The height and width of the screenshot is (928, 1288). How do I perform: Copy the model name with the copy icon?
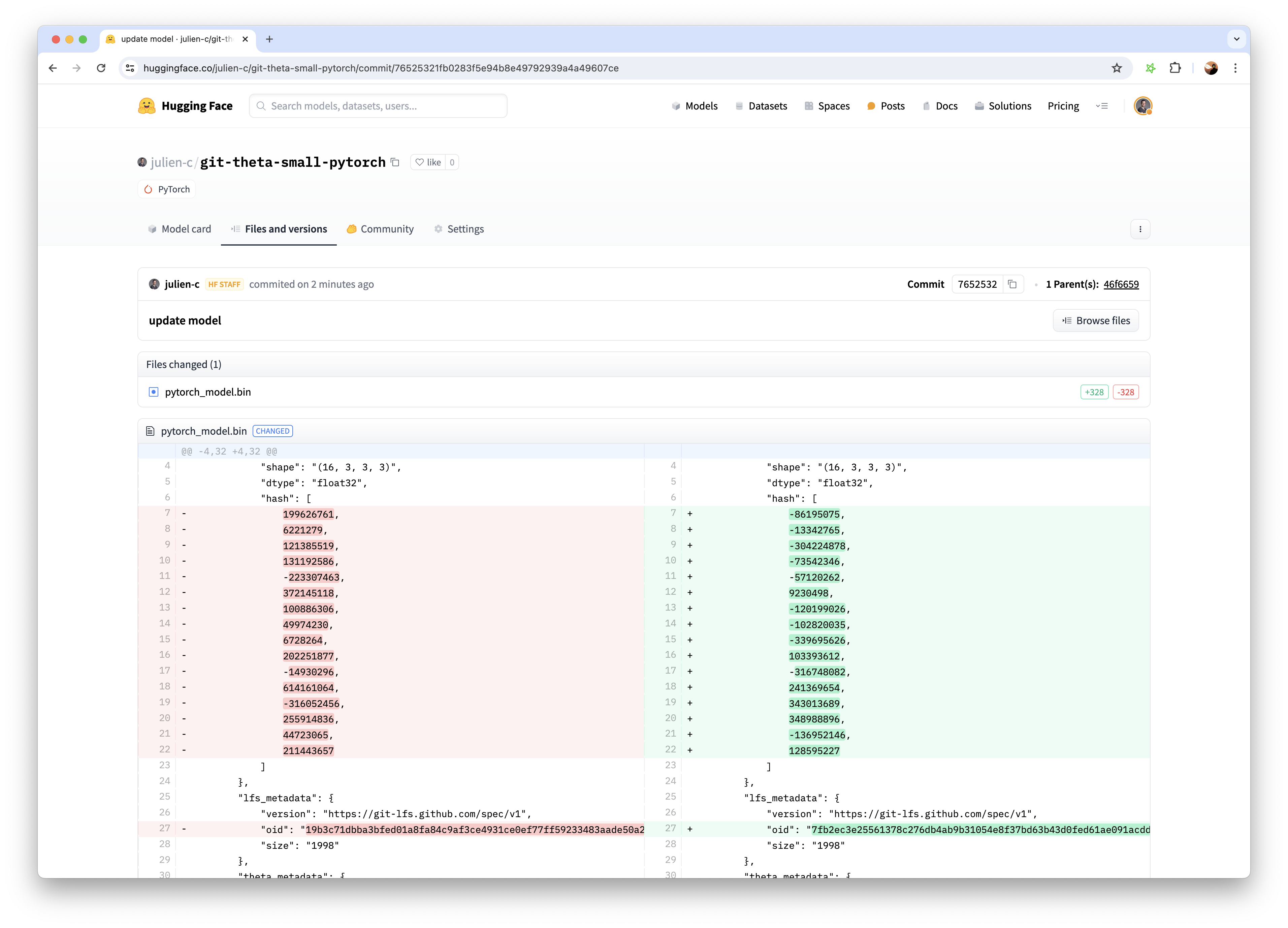pyautogui.click(x=395, y=162)
